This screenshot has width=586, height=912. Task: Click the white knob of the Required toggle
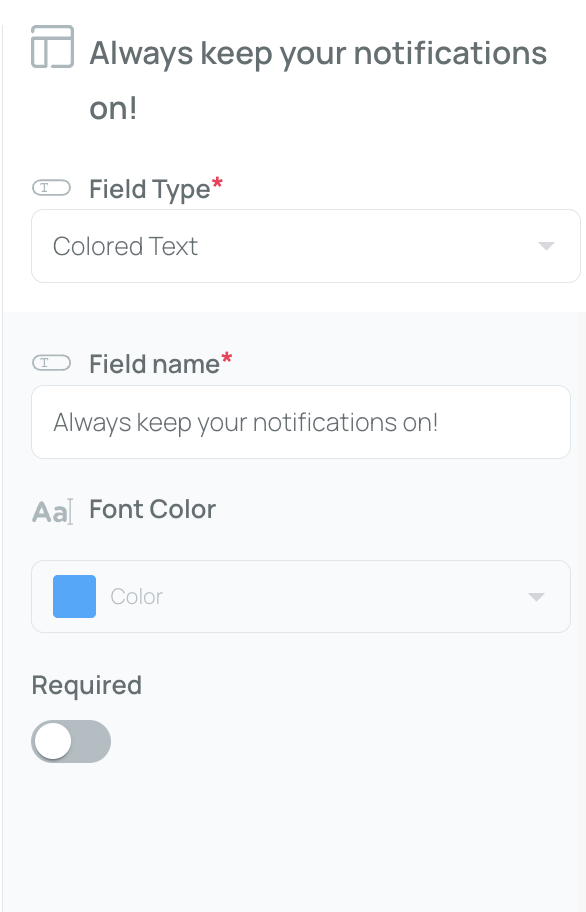click(x=53, y=742)
